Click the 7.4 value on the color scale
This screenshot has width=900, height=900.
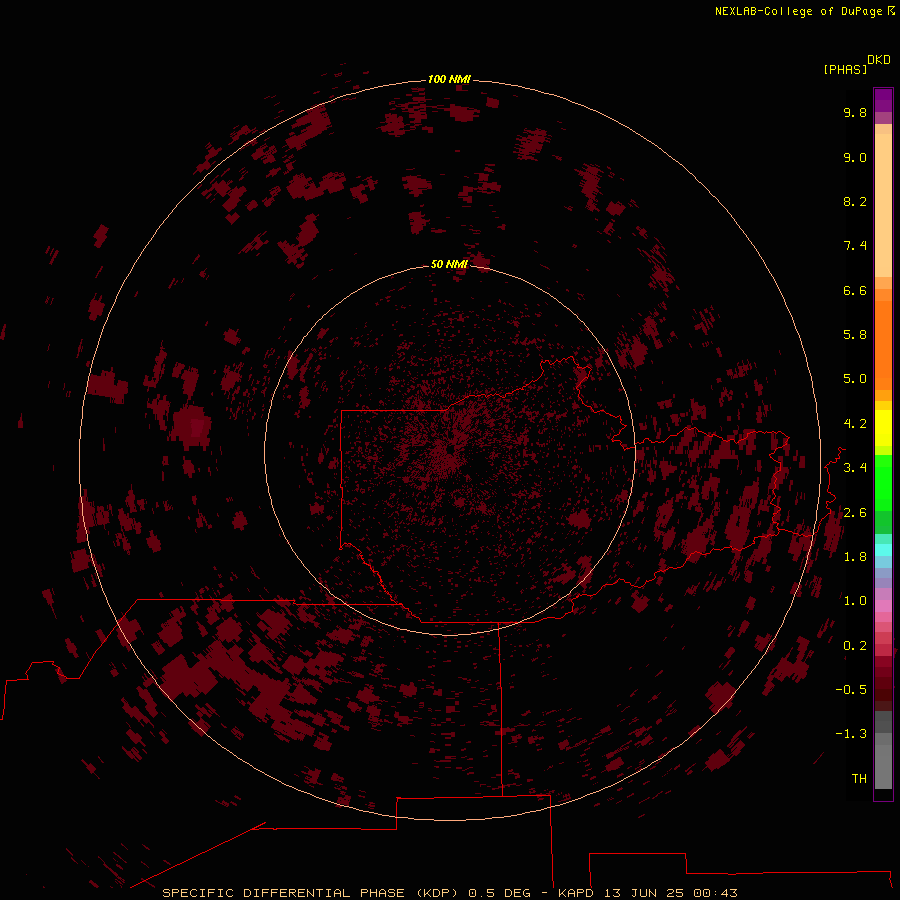855,246
